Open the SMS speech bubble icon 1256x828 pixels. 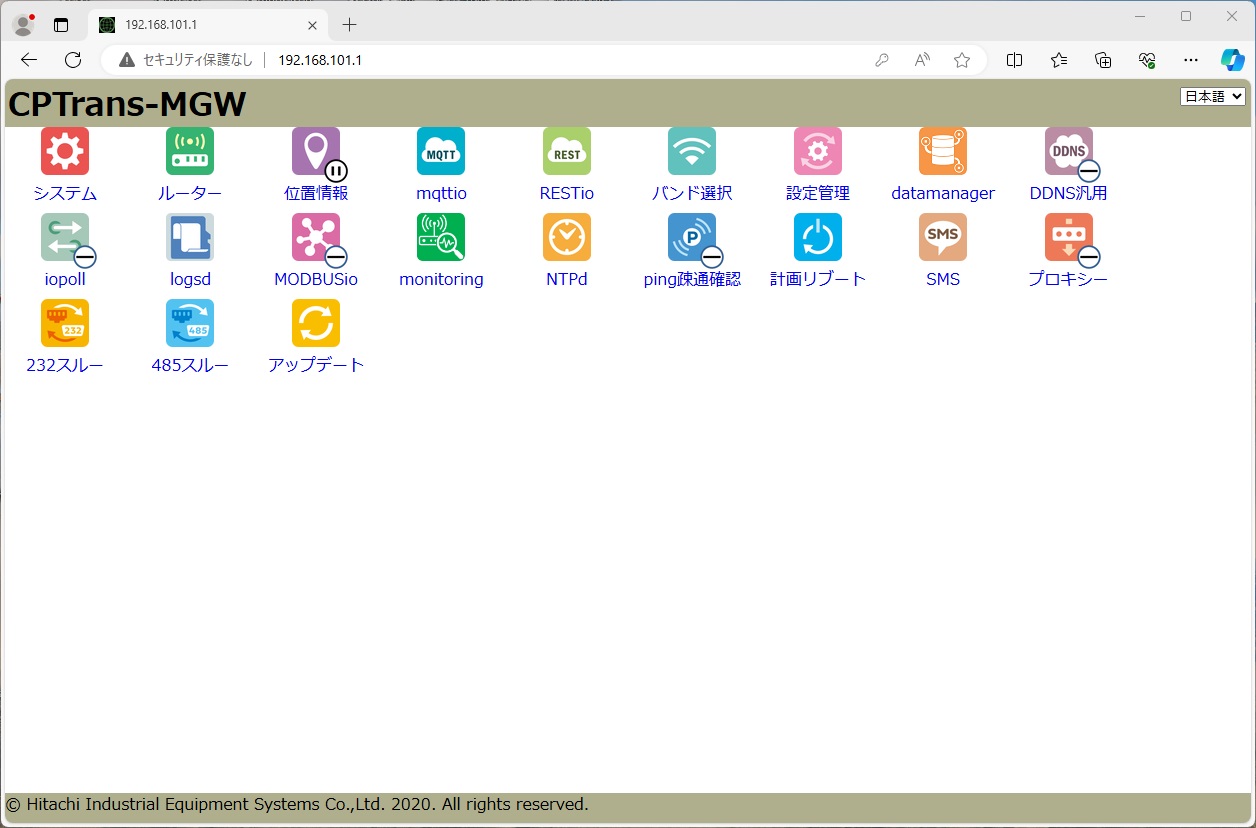pyautogui.click(x=943, y=237)
